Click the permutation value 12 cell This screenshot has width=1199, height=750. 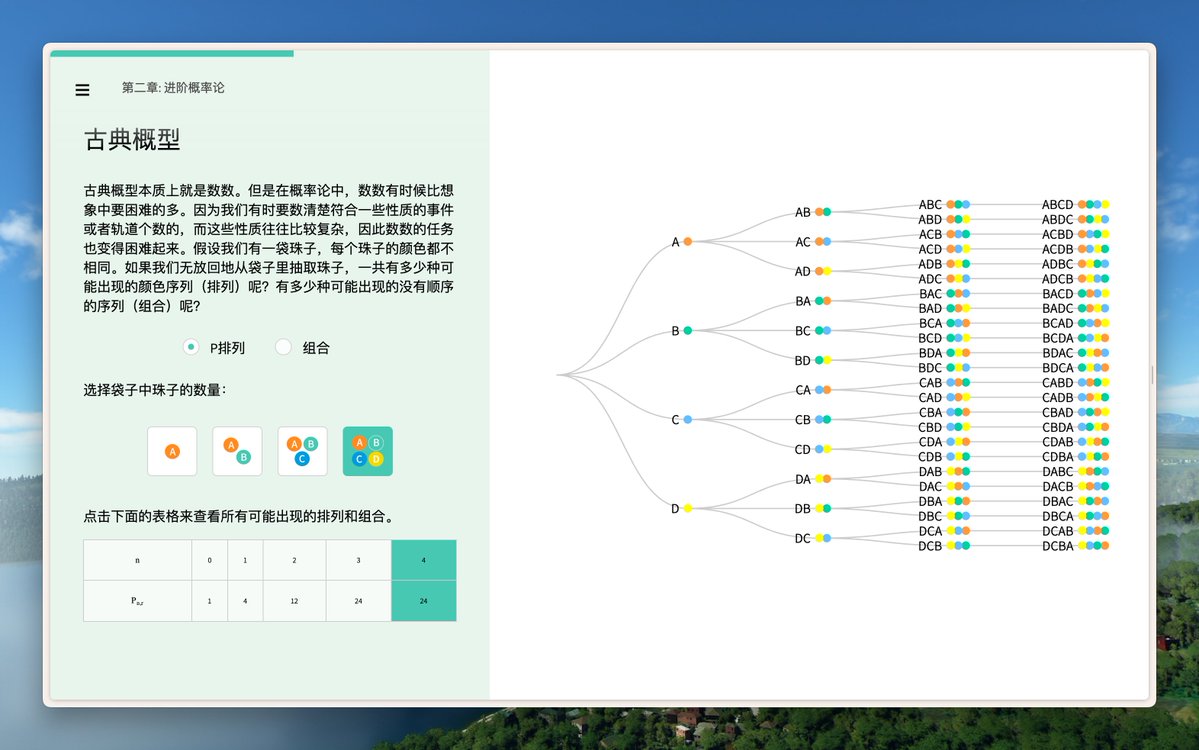[294, 601]
